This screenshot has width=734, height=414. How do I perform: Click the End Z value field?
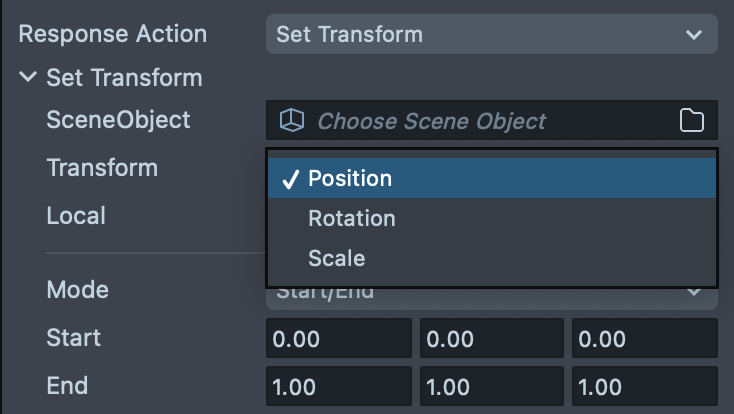[644, 386]
